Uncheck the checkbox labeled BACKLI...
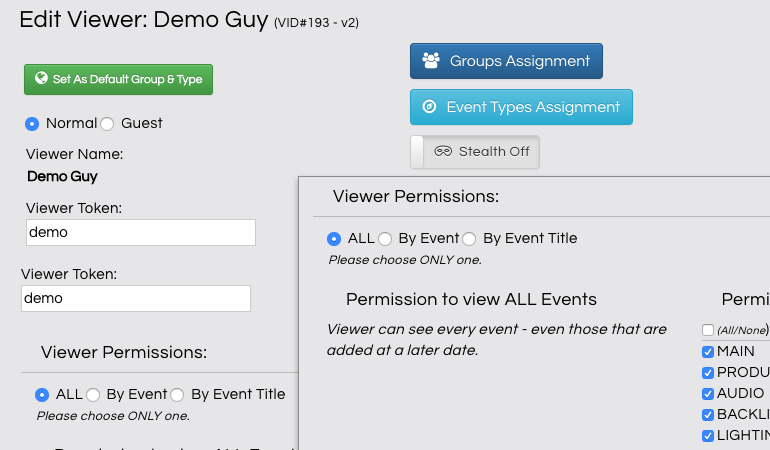This screenshot has width=770, height=450. tap(708, 414)
